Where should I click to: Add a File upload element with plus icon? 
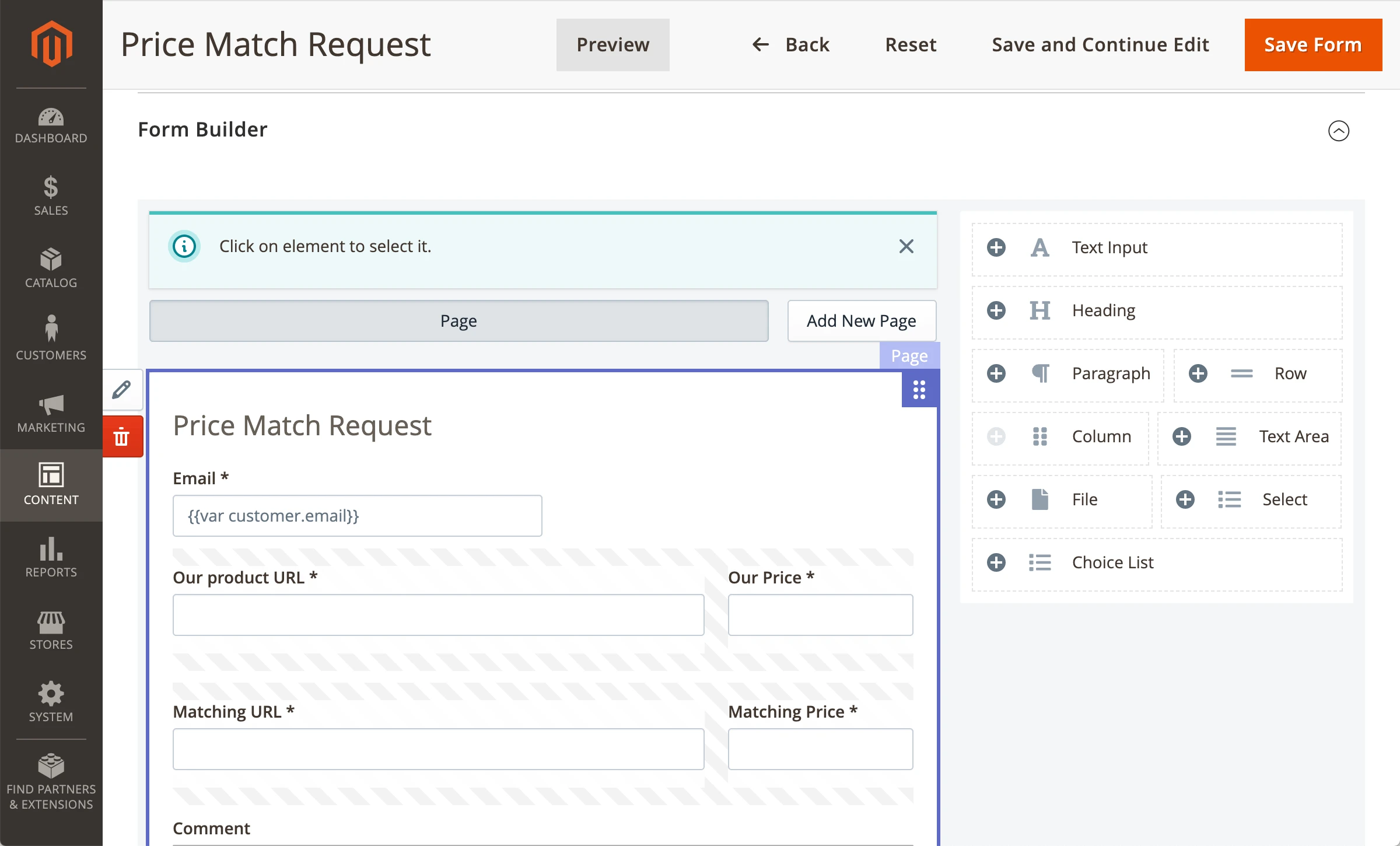(x=996, y=499)
